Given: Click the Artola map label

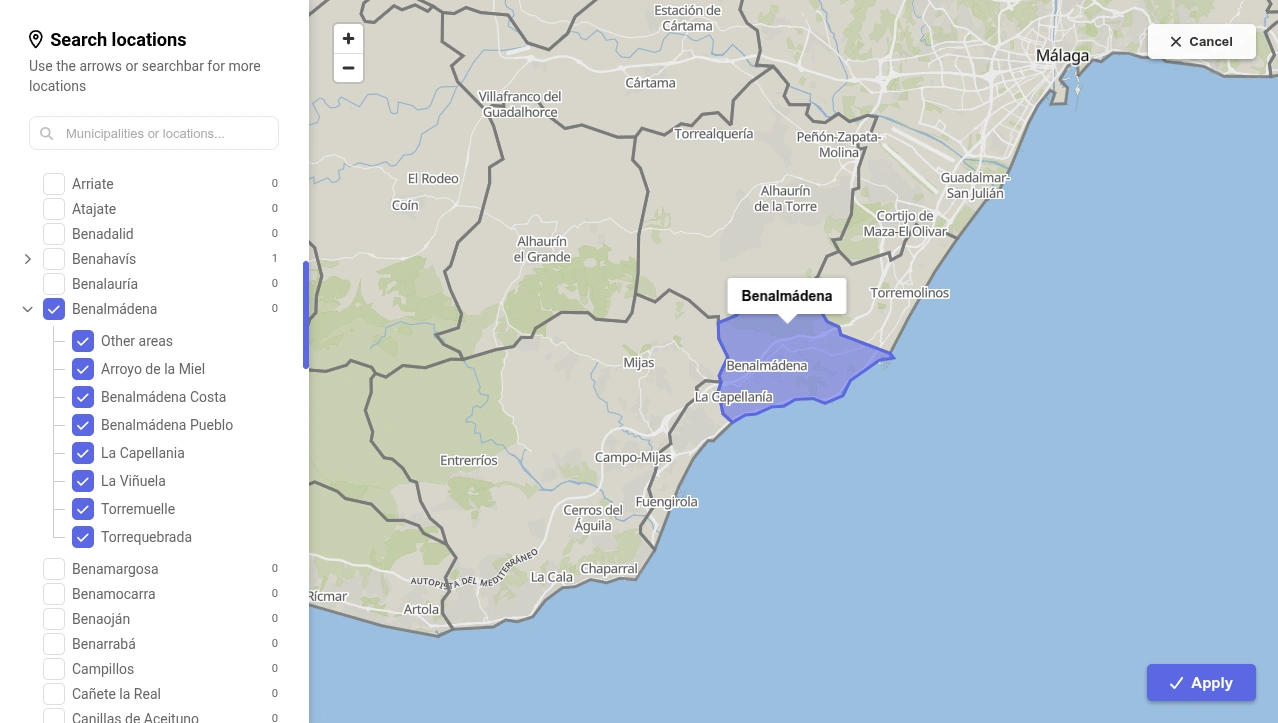Looking at the screenshot, I should pos(421,609).
